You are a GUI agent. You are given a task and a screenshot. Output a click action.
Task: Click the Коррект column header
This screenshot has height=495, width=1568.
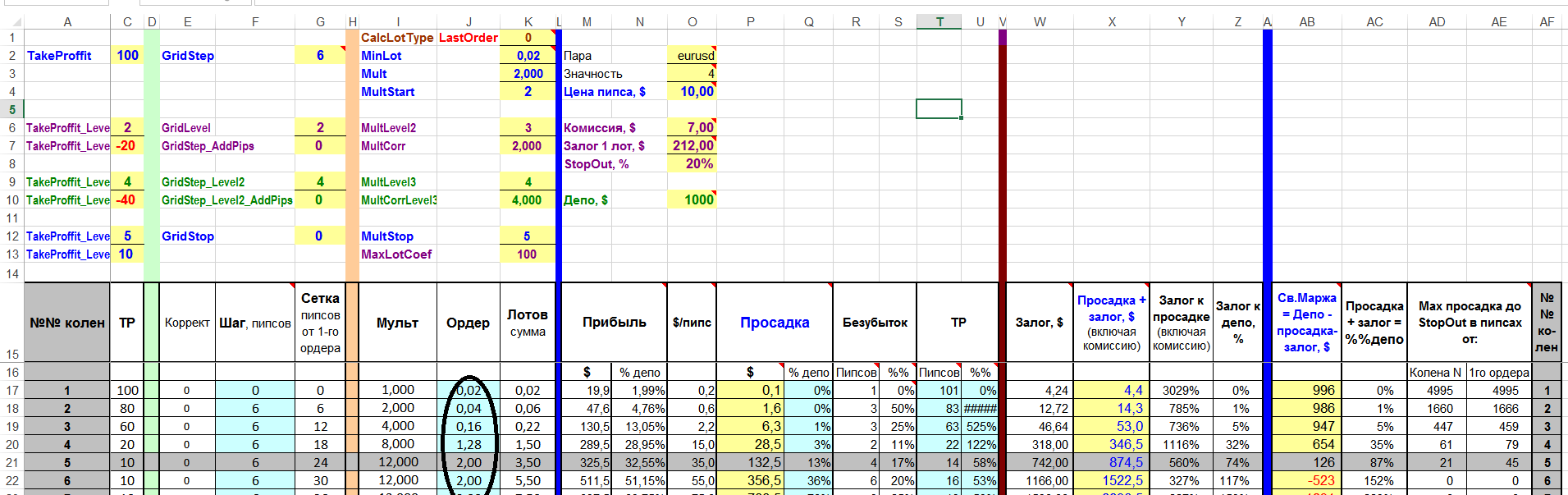coord(187,323)
